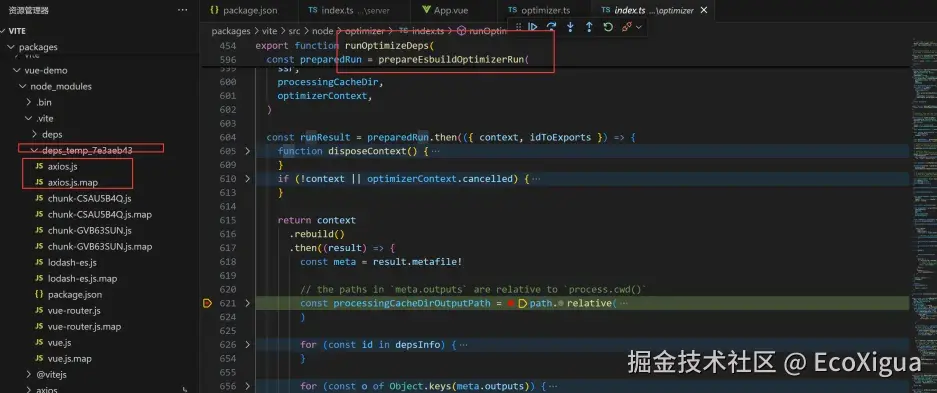937x393 pixels.
Task: Toggle the breakpoint at line 621
Action: pyautogui.click(x=207, y=303)
